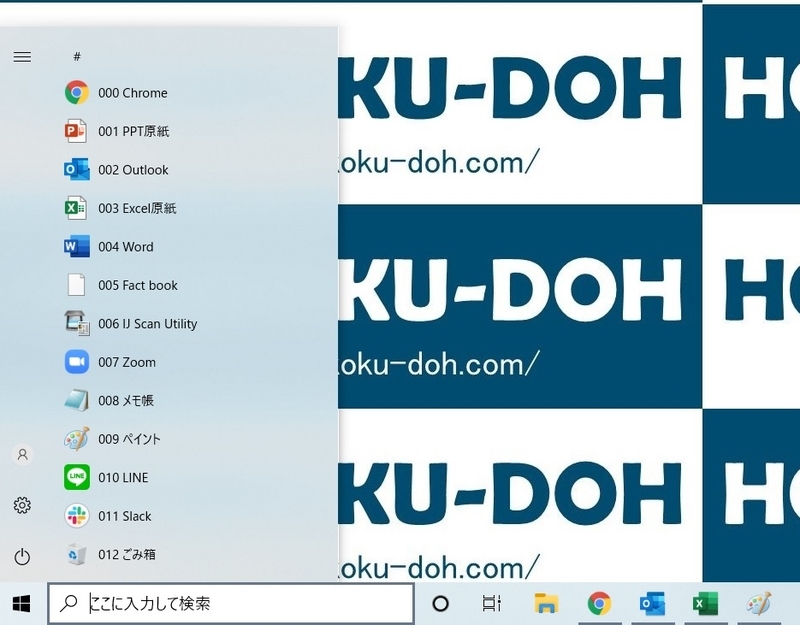Open the 010 LINE app icon
Screen dimensions: 800x625
77,477
